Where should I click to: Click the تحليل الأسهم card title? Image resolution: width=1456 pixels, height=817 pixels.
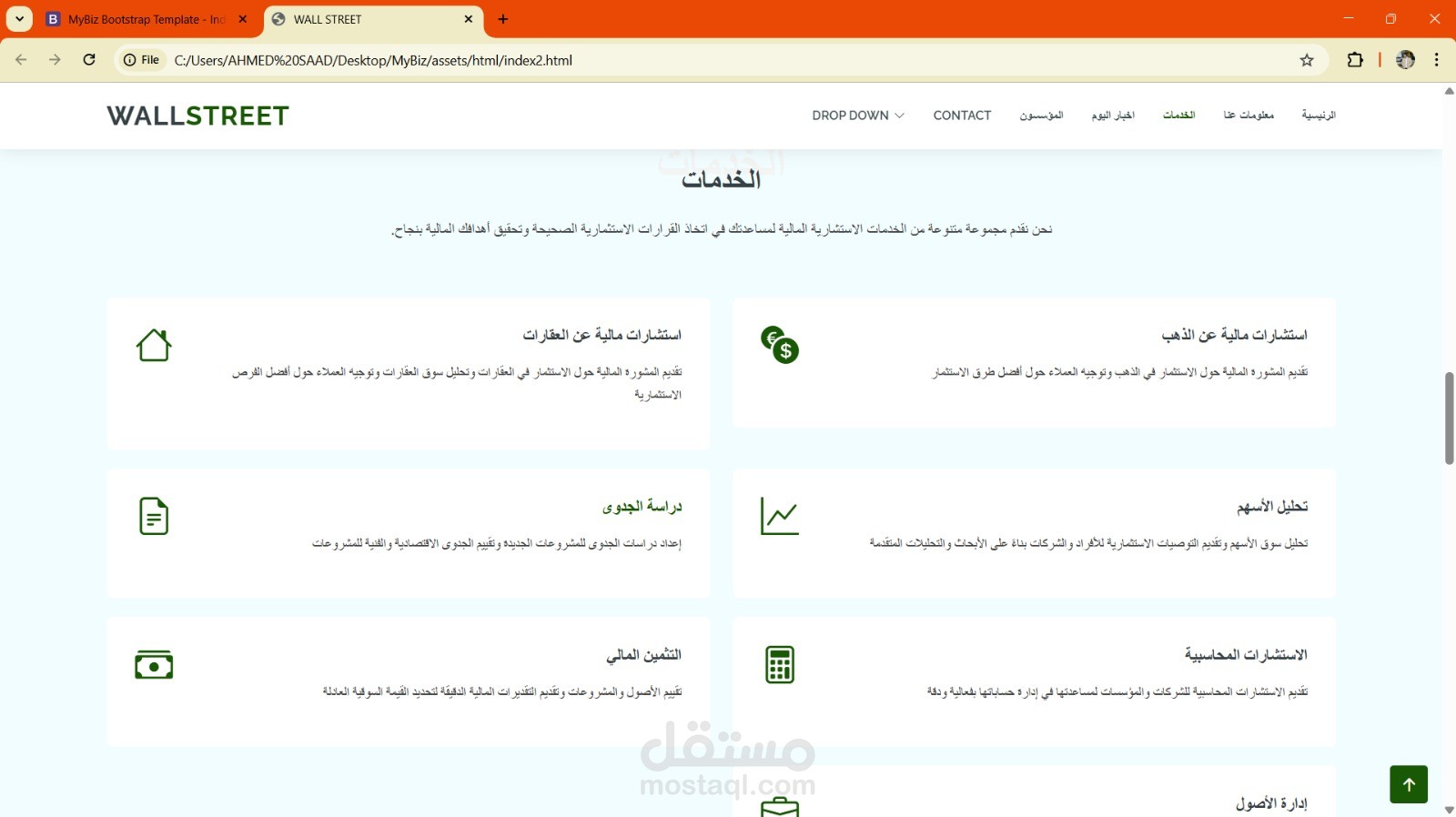[x=1272, y=506]
